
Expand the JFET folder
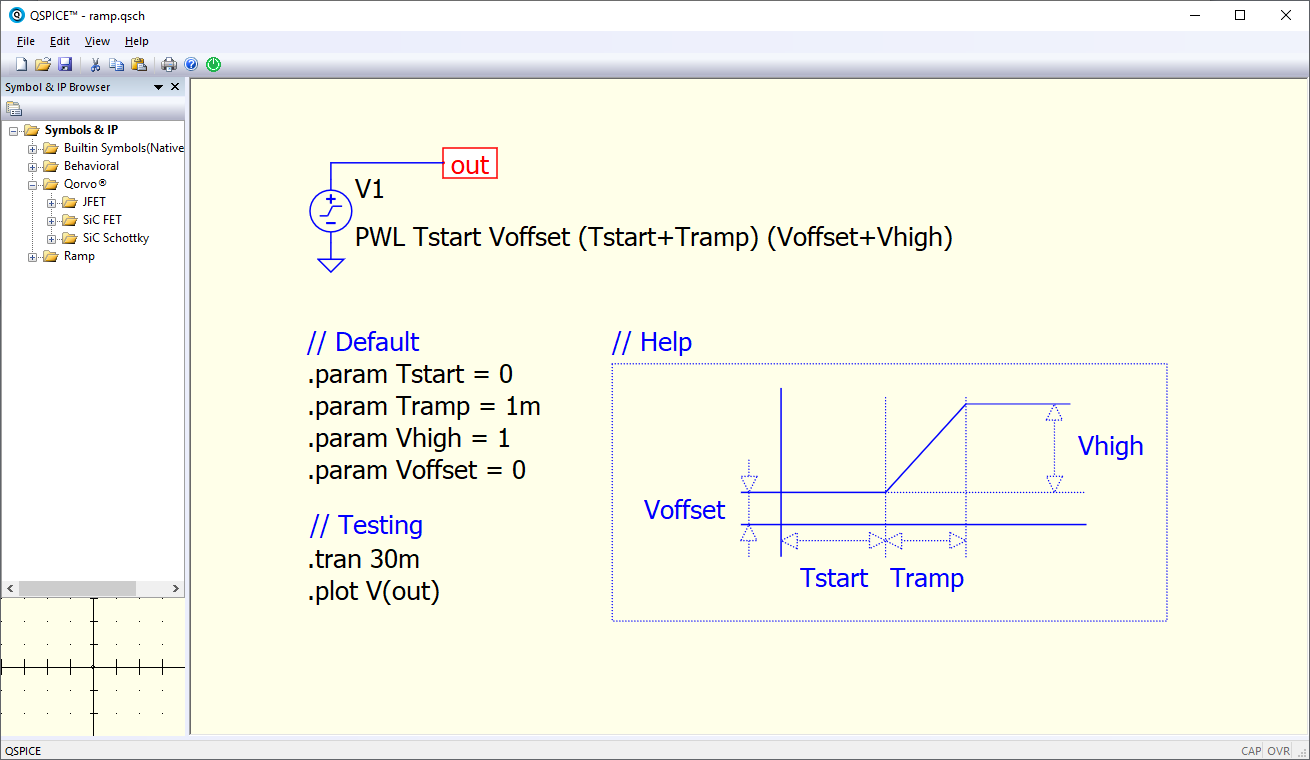click(51, 203)
